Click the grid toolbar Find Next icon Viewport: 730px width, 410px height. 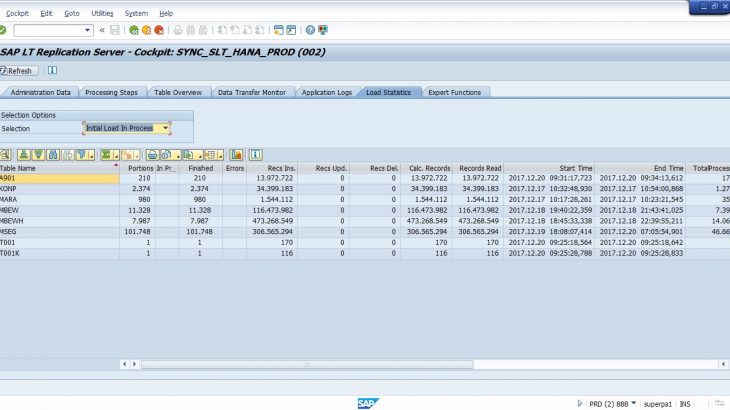pyautogui.click(x=68, y=155)
